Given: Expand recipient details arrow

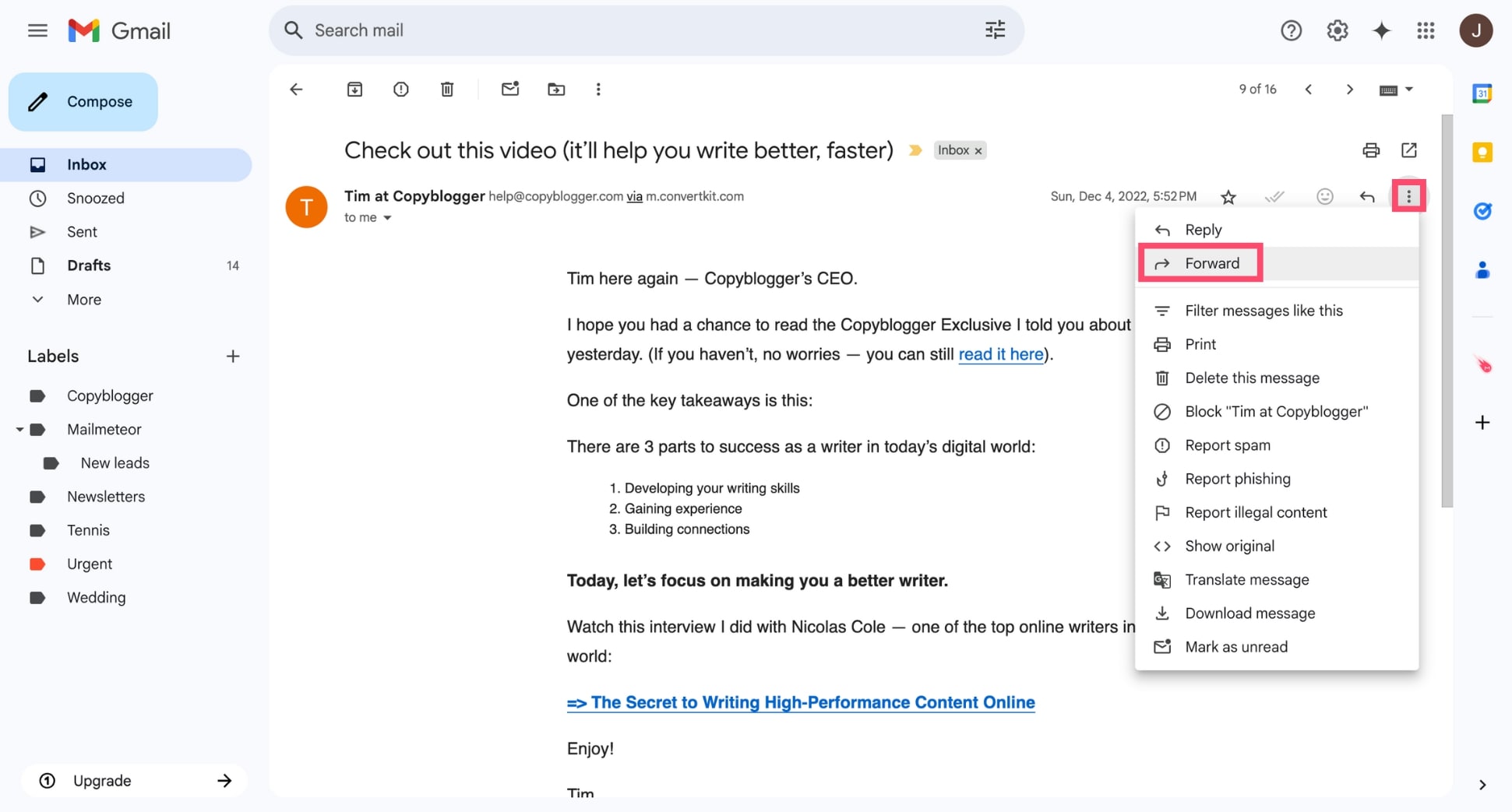Looking at the screenshot, I should pos(387,218).
